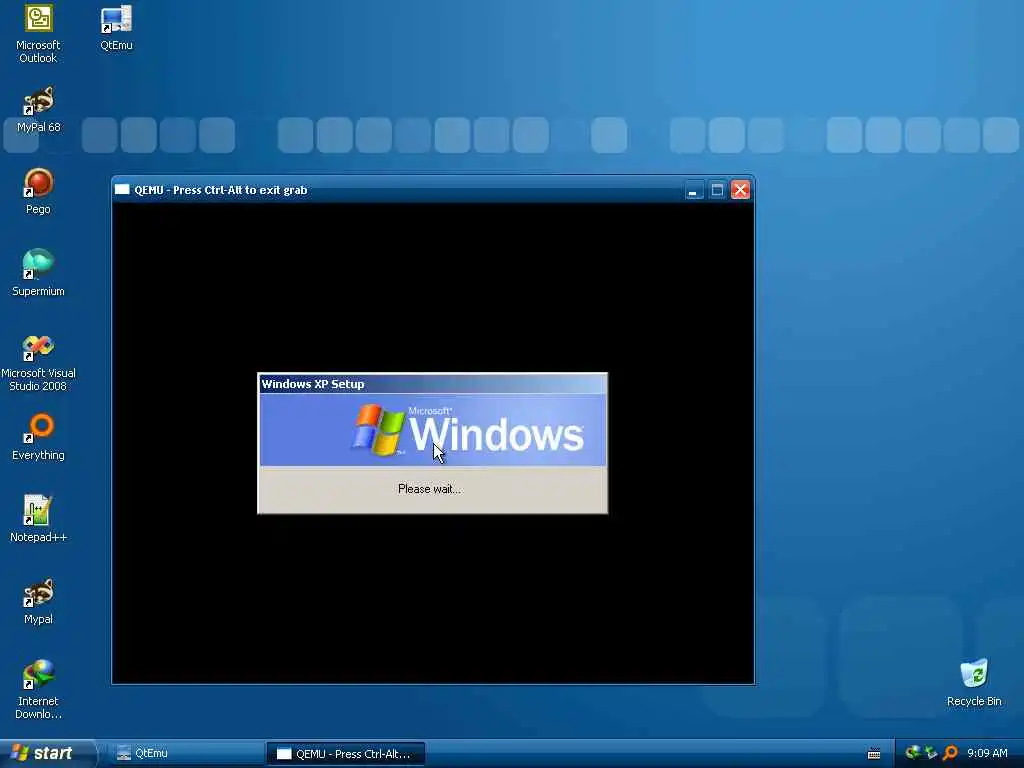Click the Windows logo banner in Setup
This screenshot has width=1024, height=768.
tap(433, 430)
